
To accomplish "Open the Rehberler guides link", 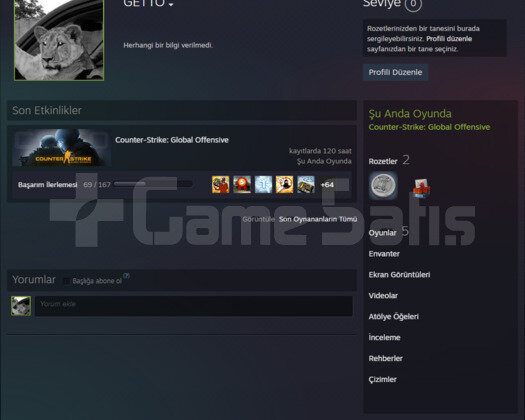I will tap(385, 359).
